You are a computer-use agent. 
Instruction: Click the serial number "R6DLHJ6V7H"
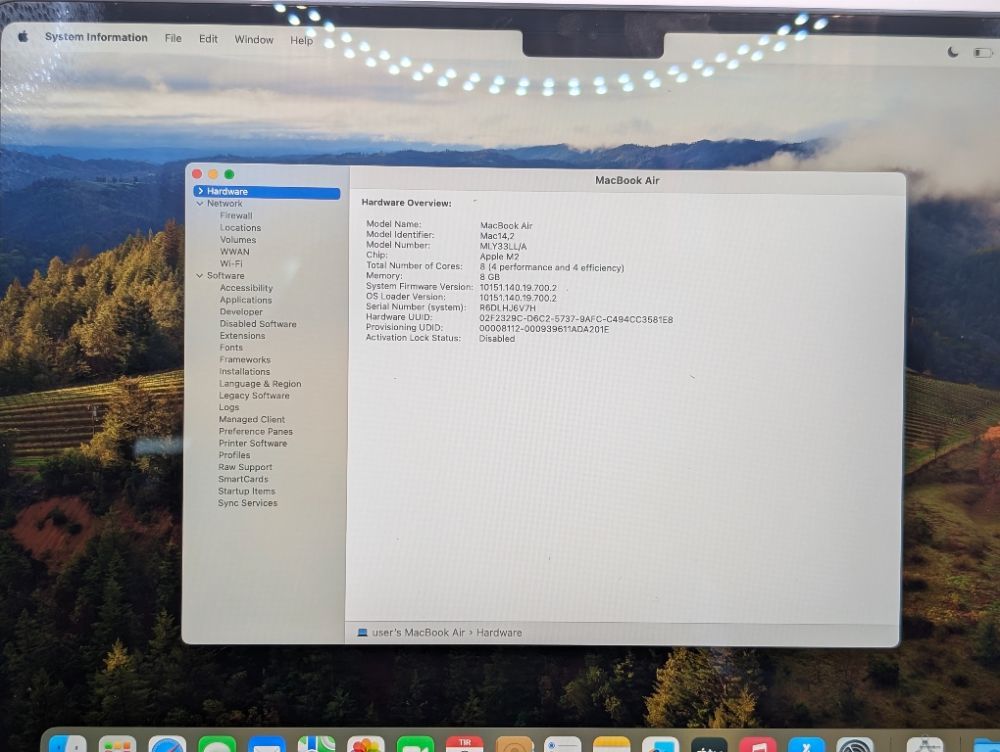508,307
